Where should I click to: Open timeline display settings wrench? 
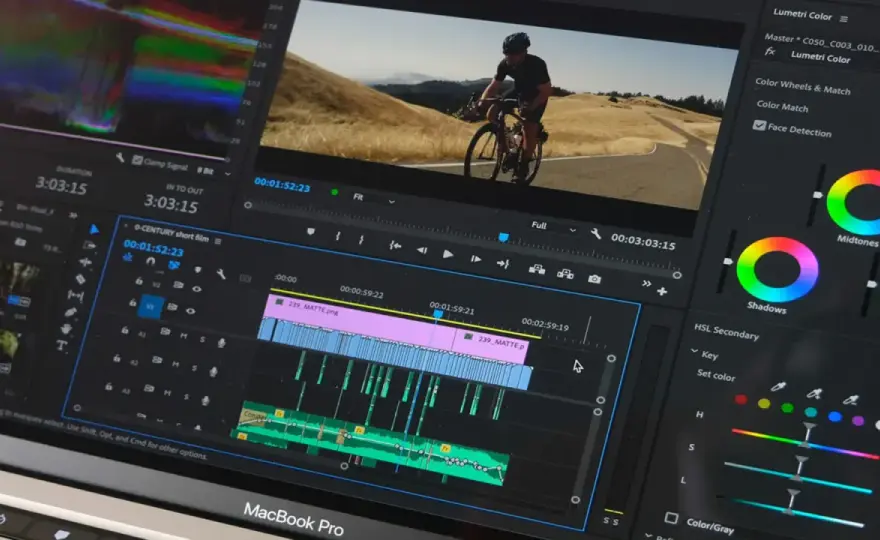221,273
